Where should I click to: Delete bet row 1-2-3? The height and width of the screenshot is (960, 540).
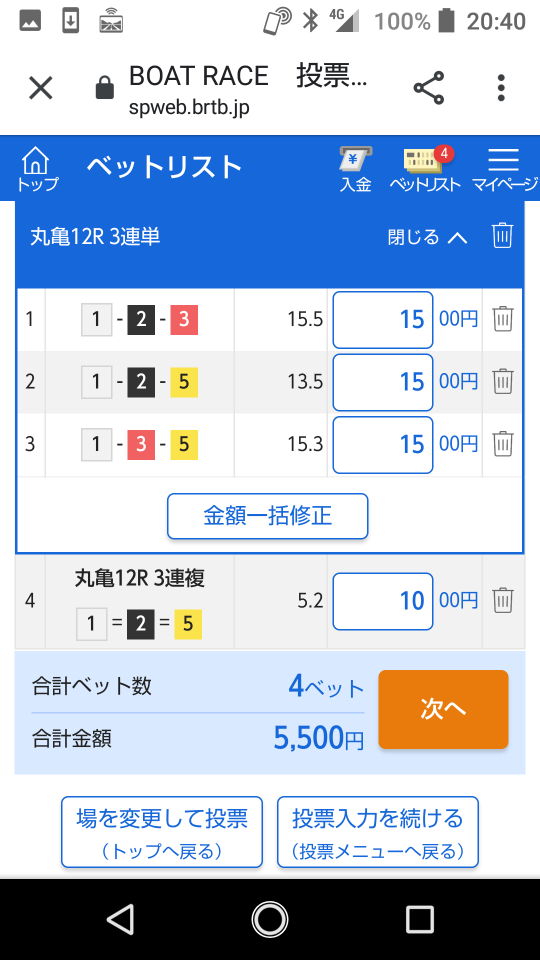tap(503, 319)
